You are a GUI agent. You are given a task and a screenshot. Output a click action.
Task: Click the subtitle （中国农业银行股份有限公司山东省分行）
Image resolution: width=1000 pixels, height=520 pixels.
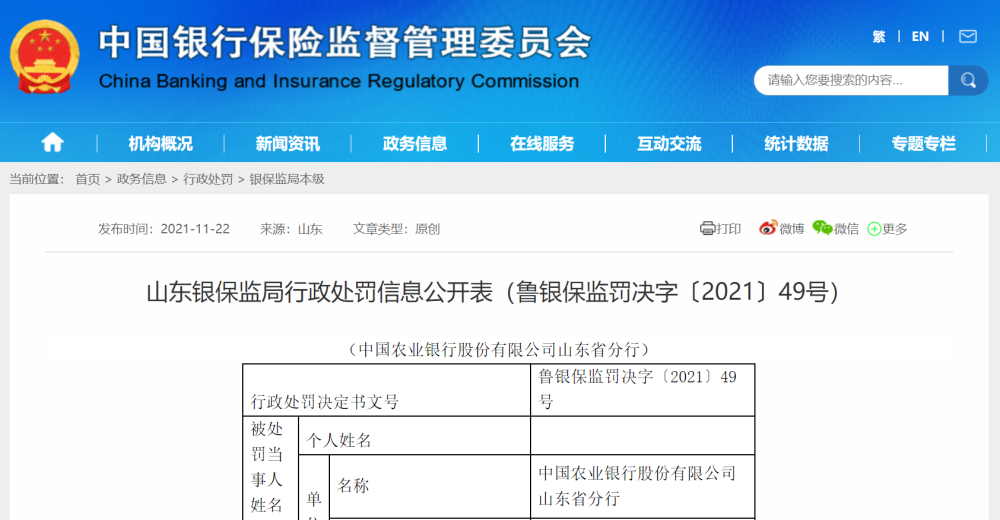point(499,350)
